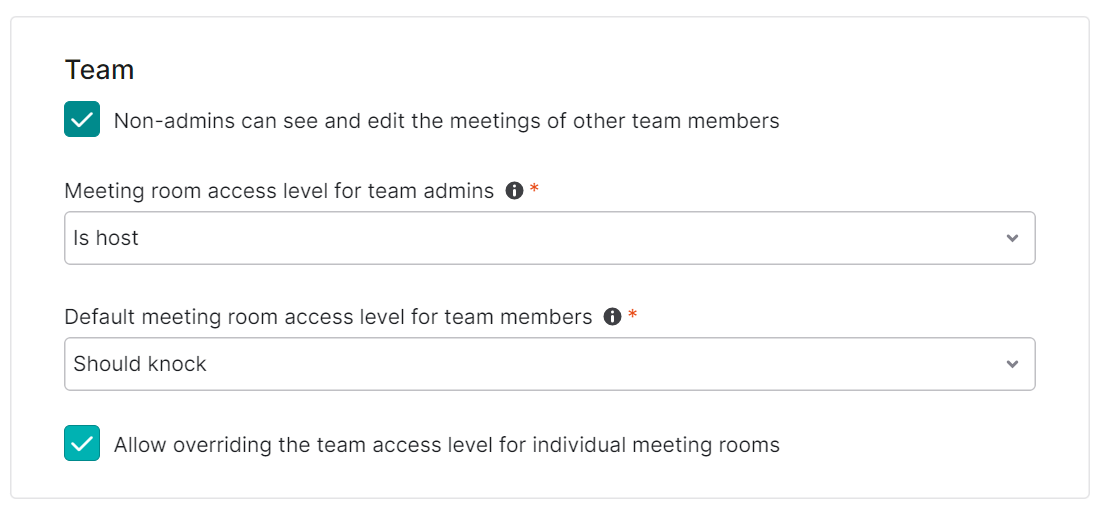Expand the default team members access dropdown
The image size is (1105, 513).
550,364
